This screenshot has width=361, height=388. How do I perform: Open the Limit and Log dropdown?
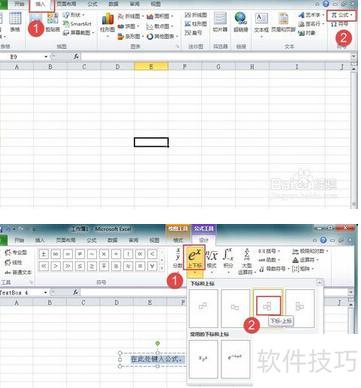point(311,252)
